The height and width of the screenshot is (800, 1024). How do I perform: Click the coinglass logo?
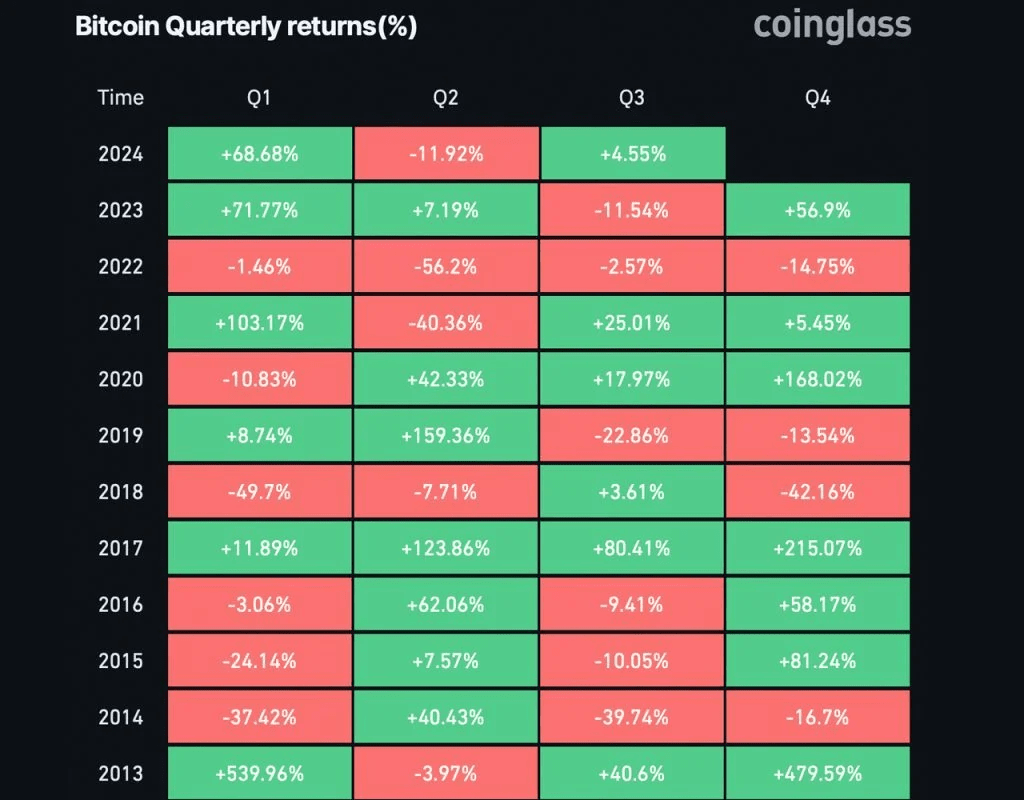click(832, 26)
